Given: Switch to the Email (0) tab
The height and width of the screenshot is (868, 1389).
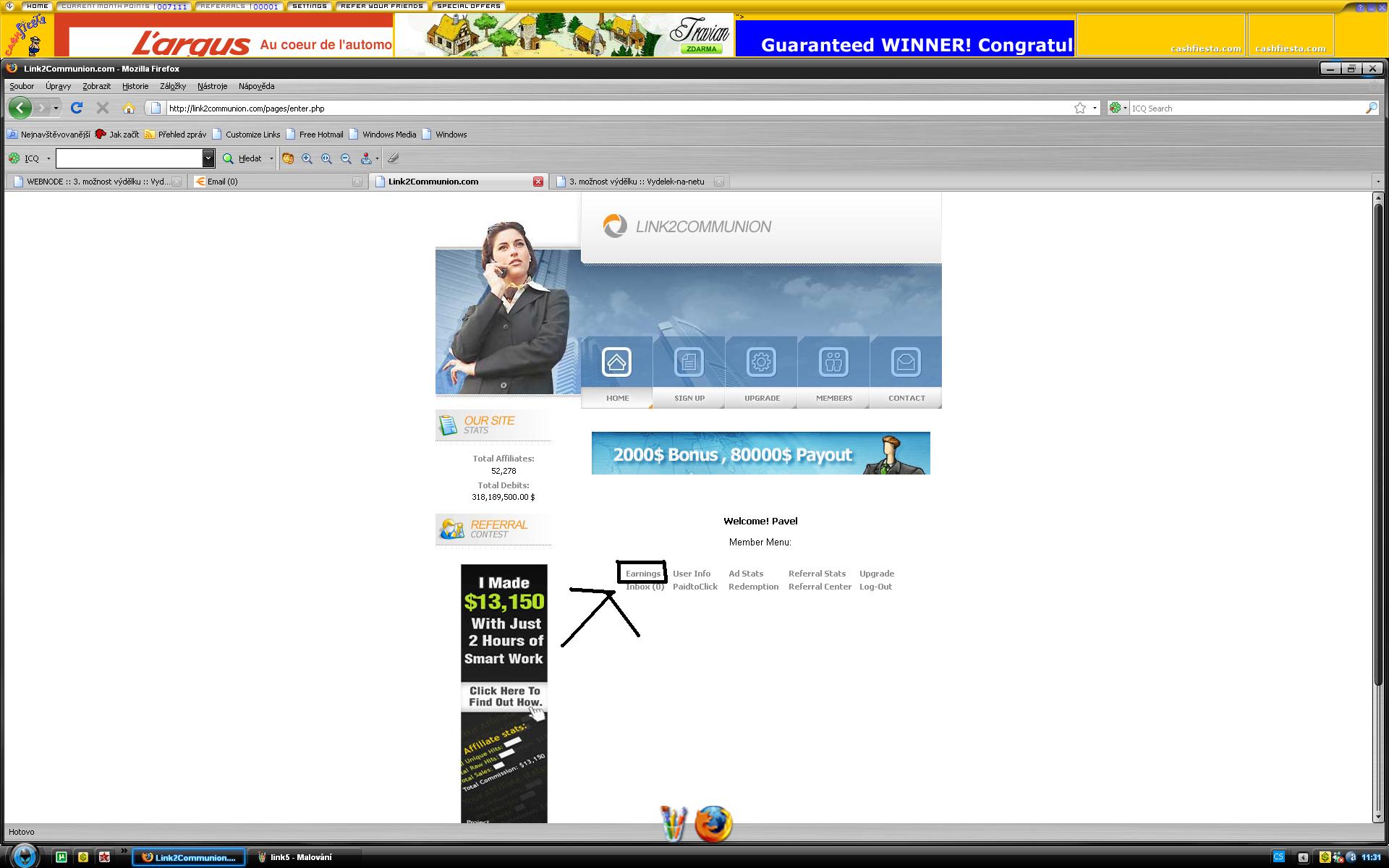Looking at the screenshot, I should pyautogui.click(x=222, y=182).
